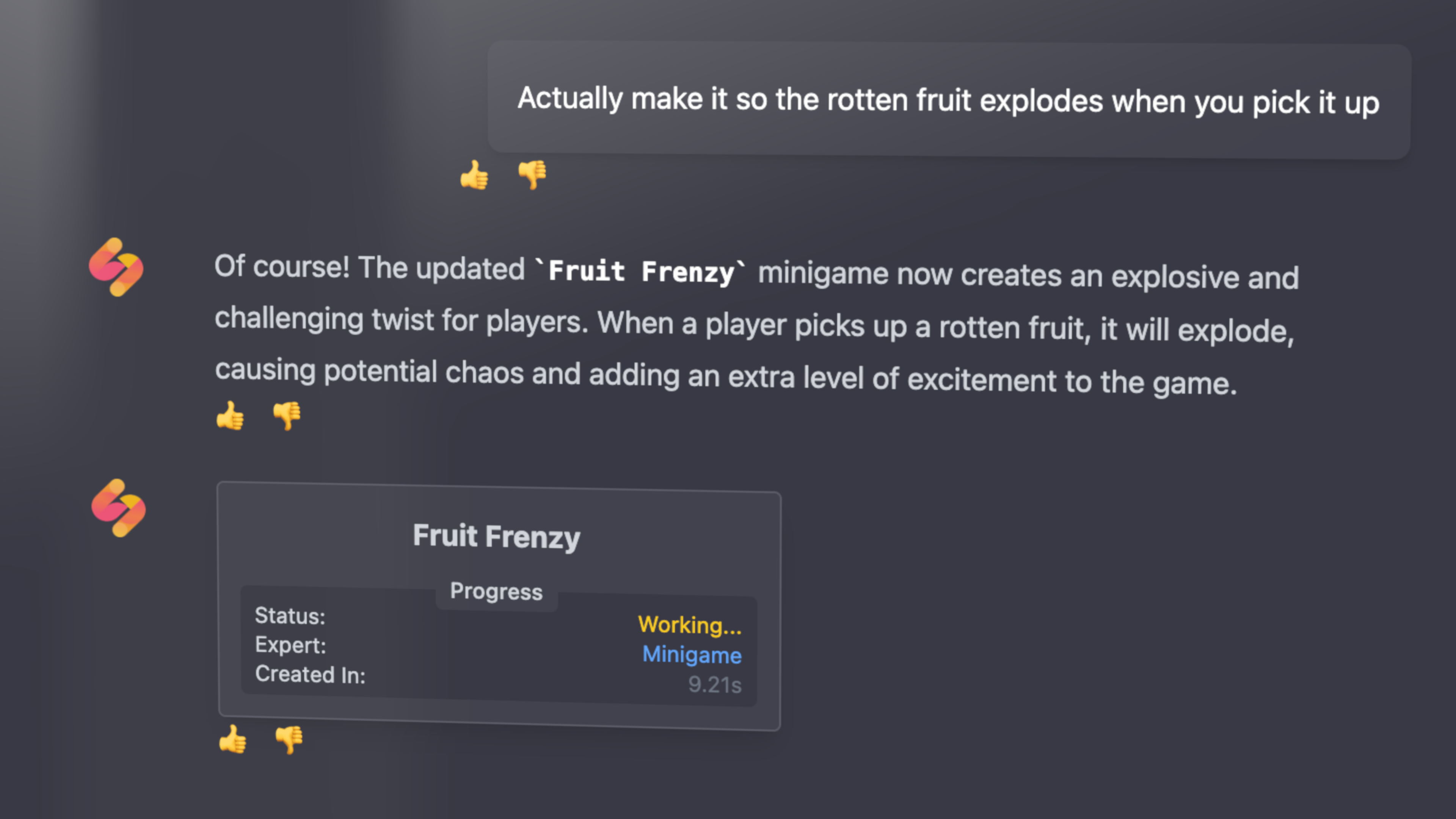
Task: Click the assistant avatar beside the text reply
Action: tap(116, 267)
